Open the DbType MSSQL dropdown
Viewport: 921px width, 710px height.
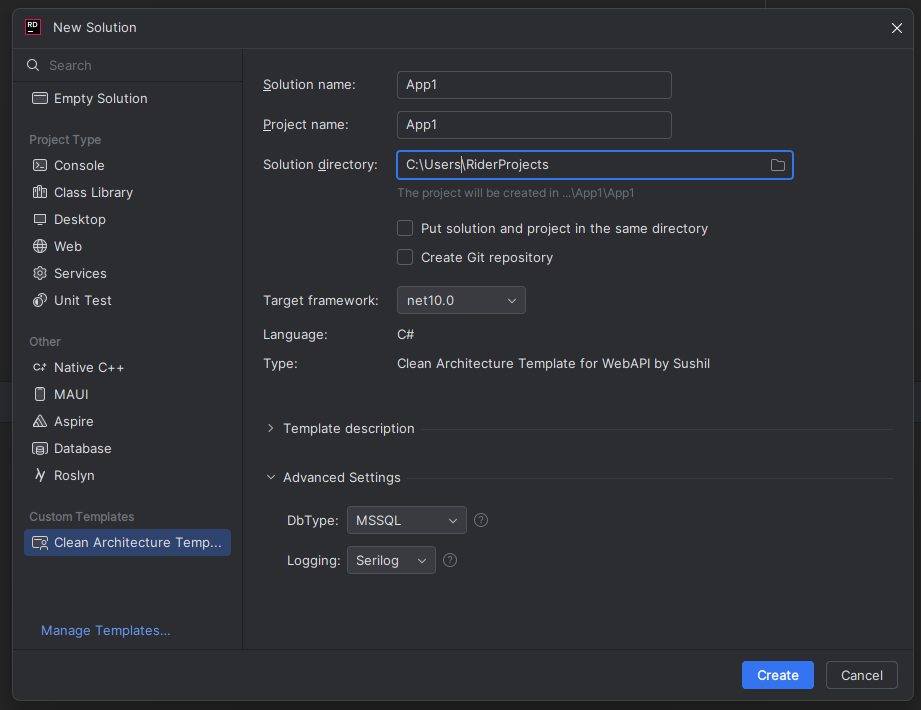[407, 520]
